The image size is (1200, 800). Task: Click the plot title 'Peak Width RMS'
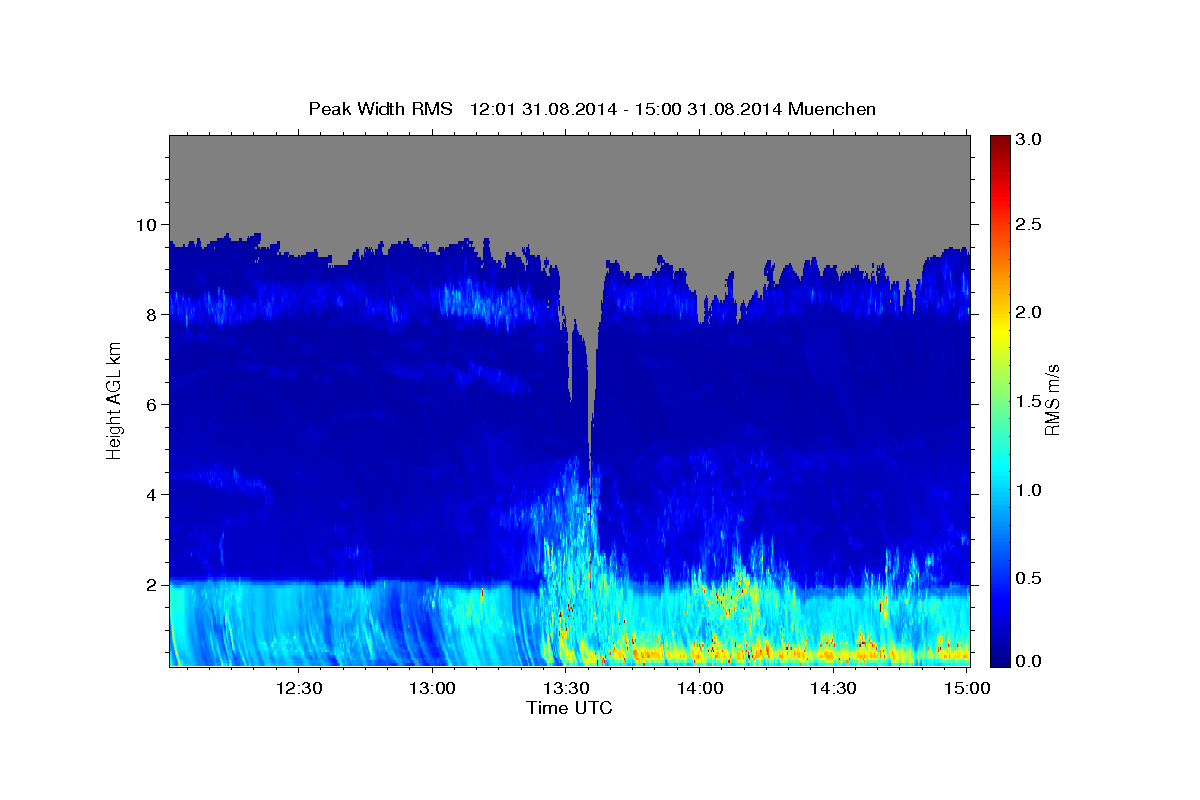tap(380, 109)
